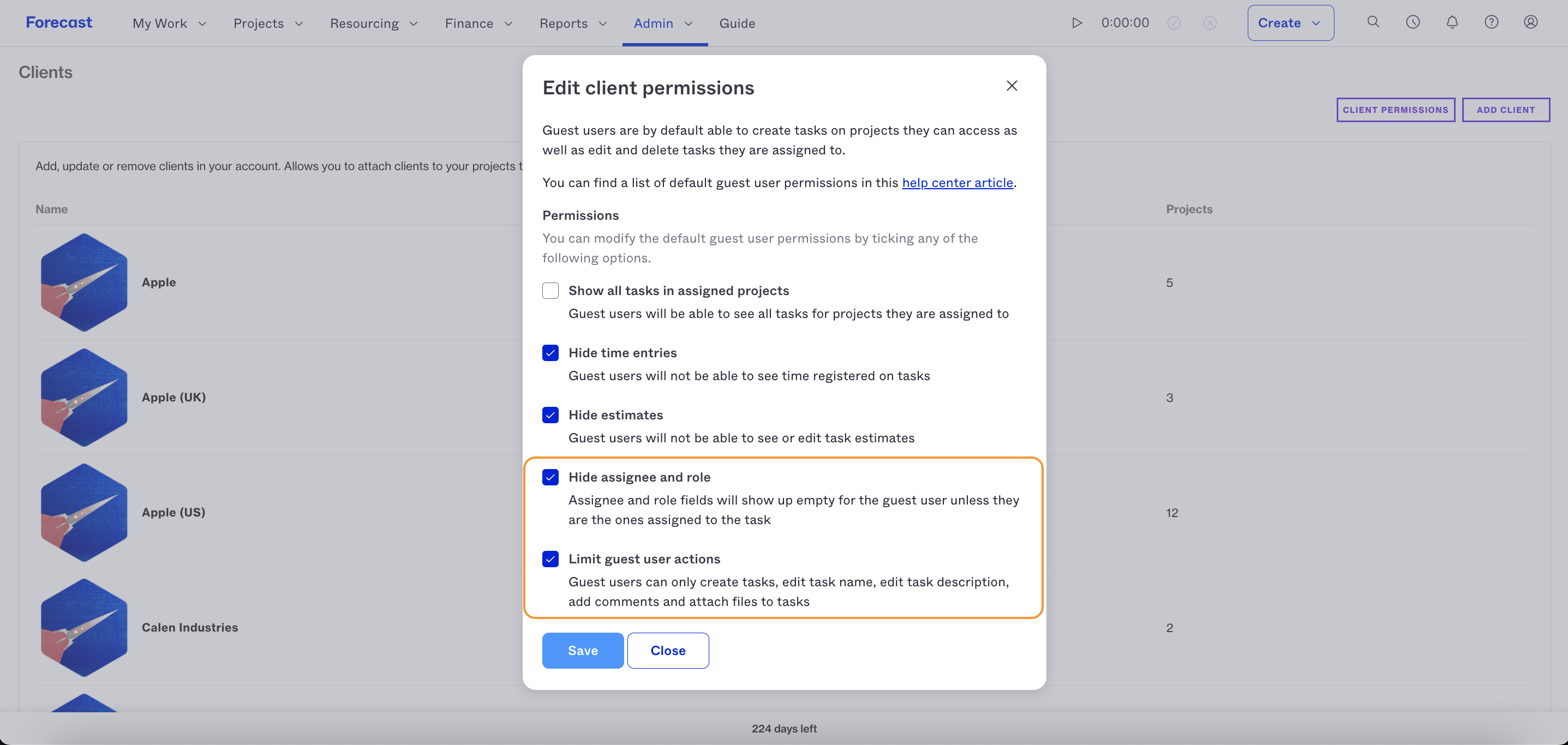Click the timer checkmark icon
Viewport: 1568px width, 745px height.
(x=1174, y=22)
